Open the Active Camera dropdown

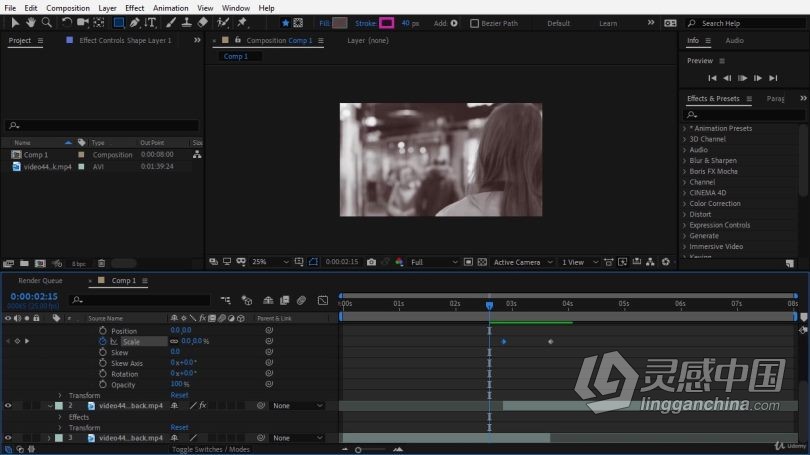click(x=523, y=262)
